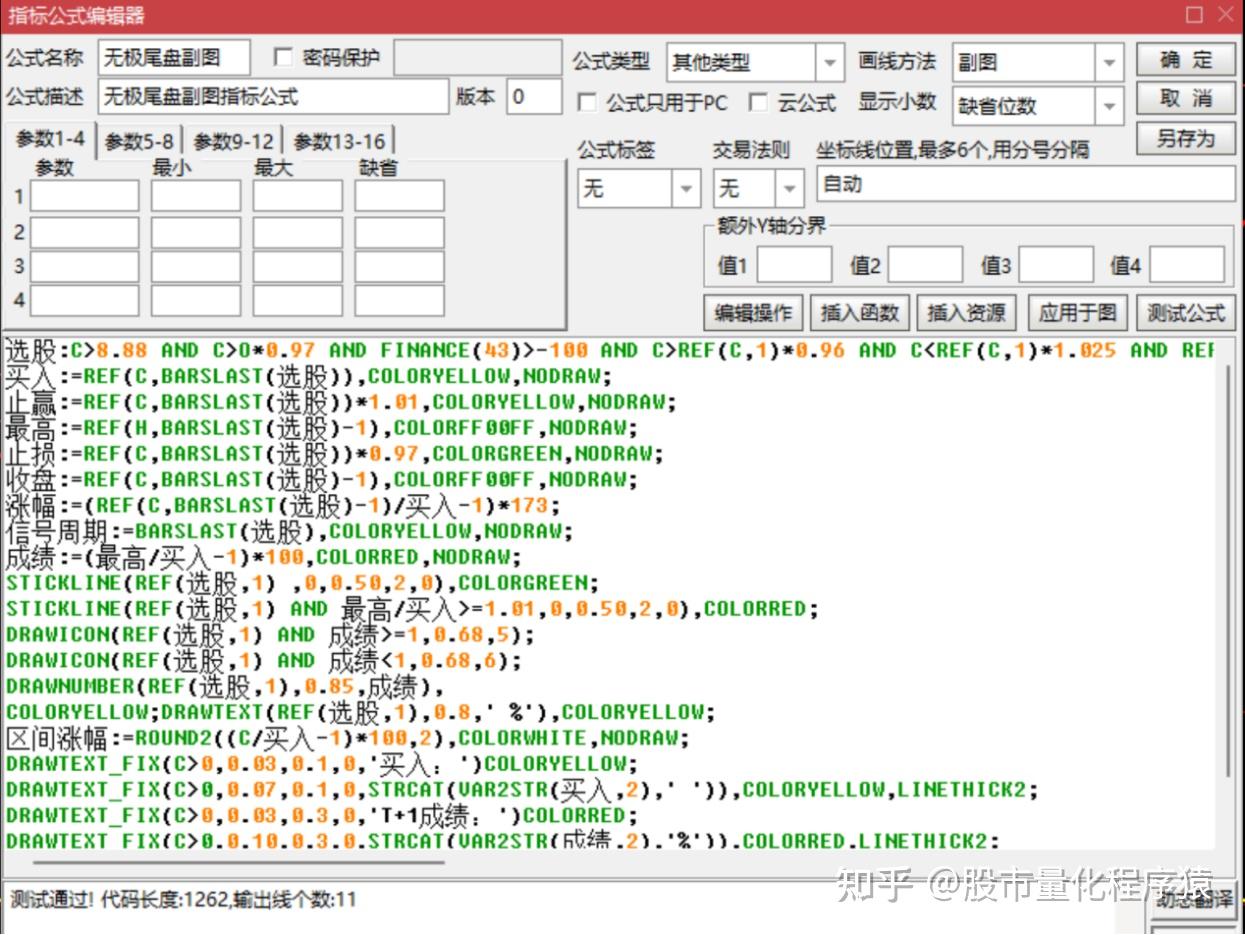
Task: Click row 2 最小 field
Action: [x=196, y=232]
